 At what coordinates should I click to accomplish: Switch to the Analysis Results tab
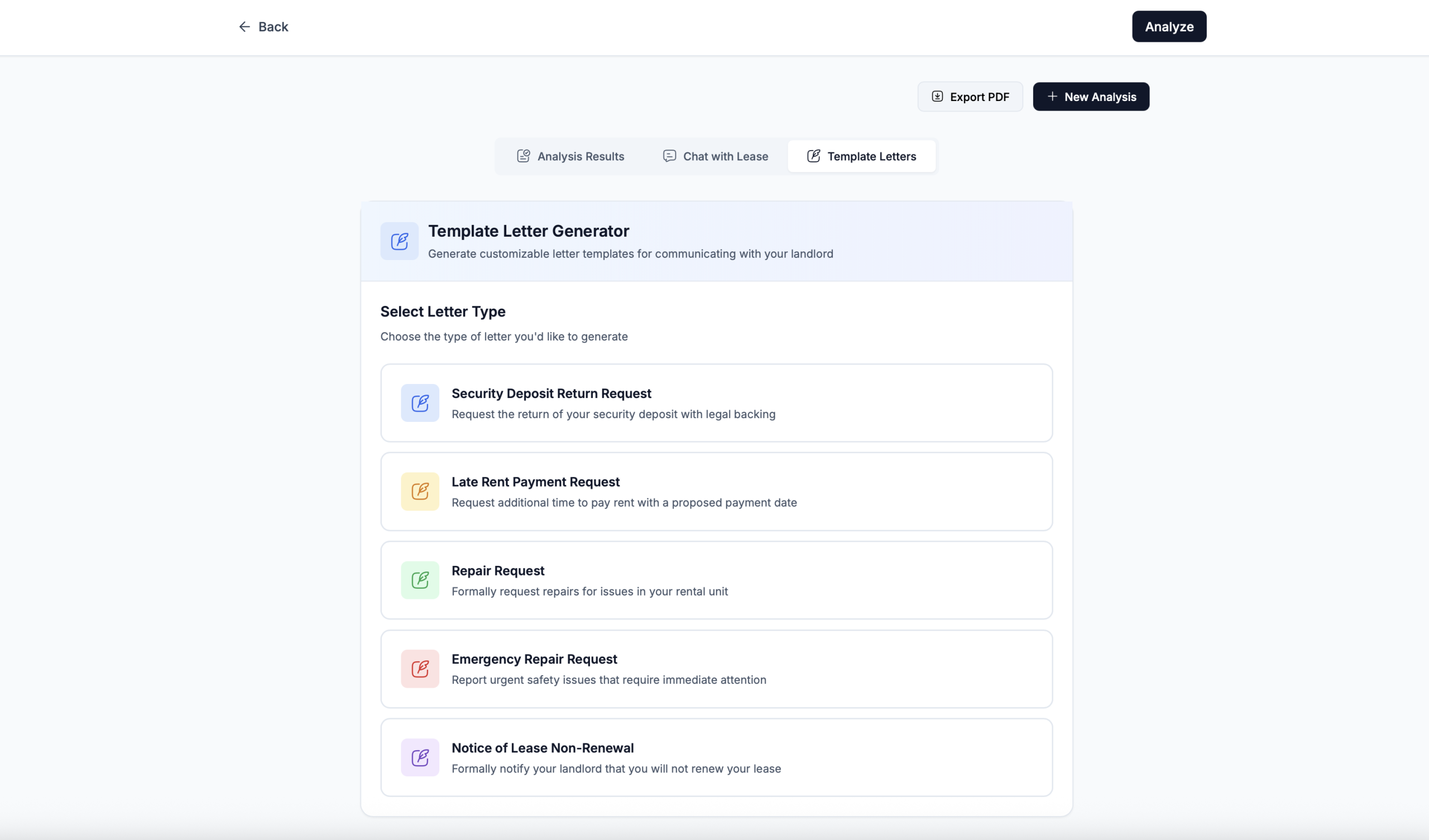coord(570,156)
